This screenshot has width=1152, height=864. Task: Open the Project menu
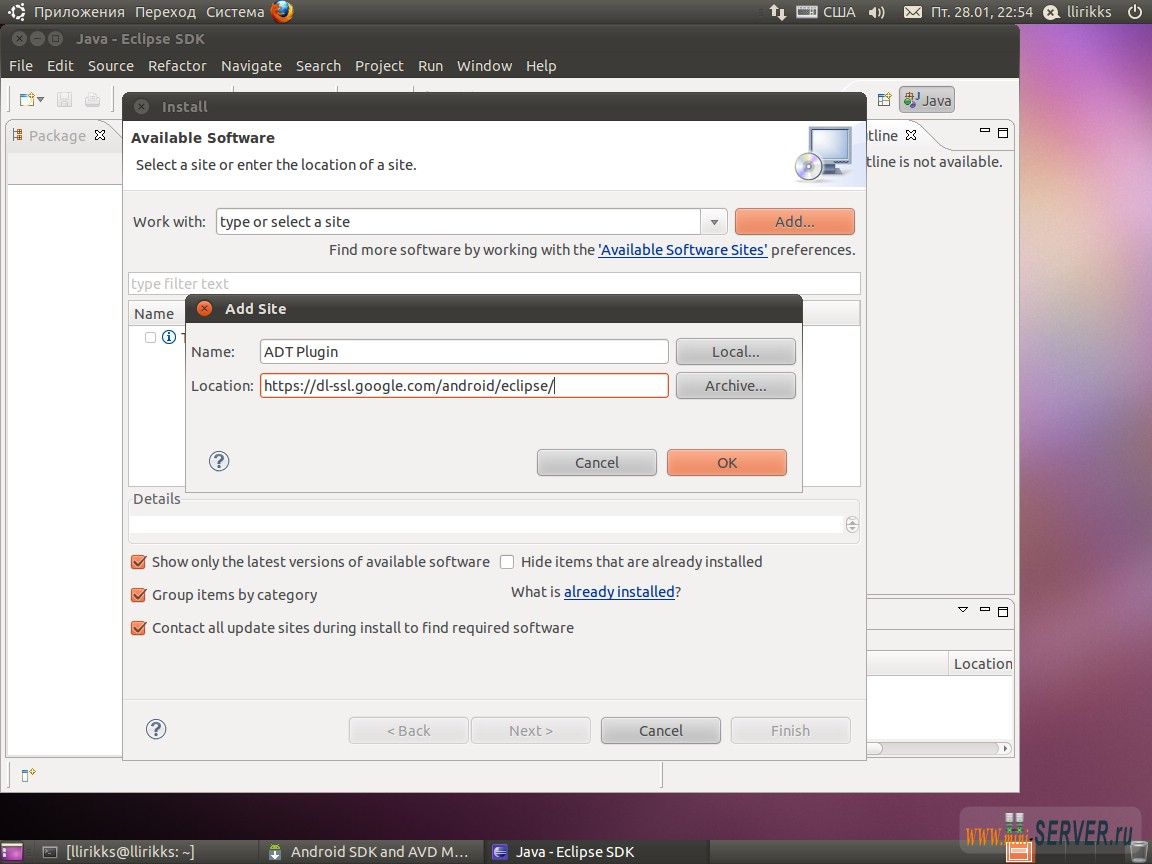[379, 66]
